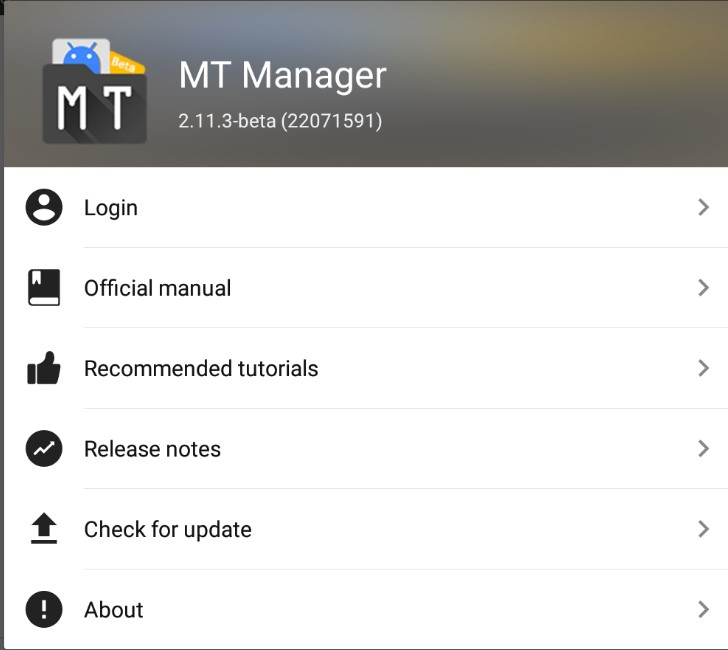The height and width of the screenshot is (650, 728).
Task: Click the arrow at the About row
Action: click(x=703, y=609)
